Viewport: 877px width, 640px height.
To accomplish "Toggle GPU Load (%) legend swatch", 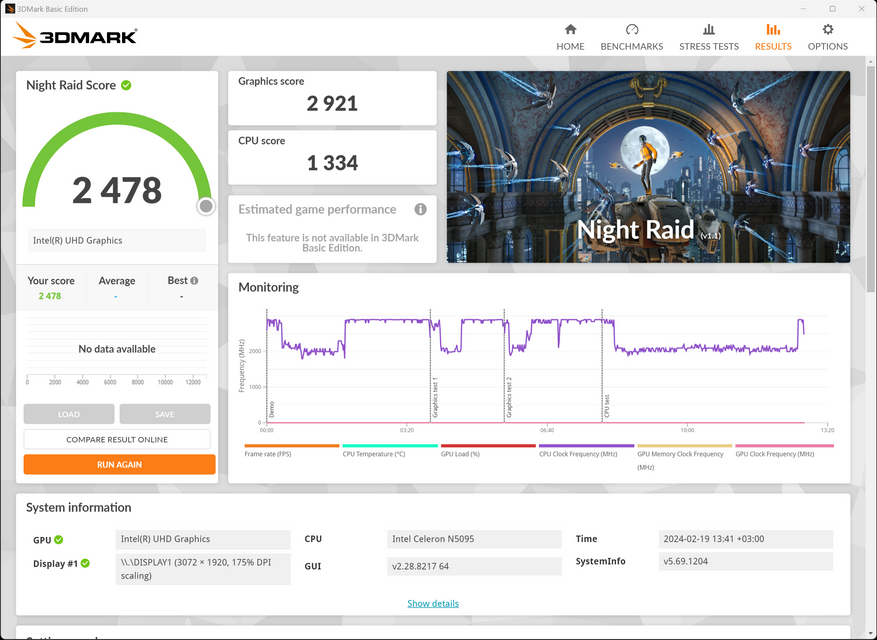I will (x=488, y=446).
